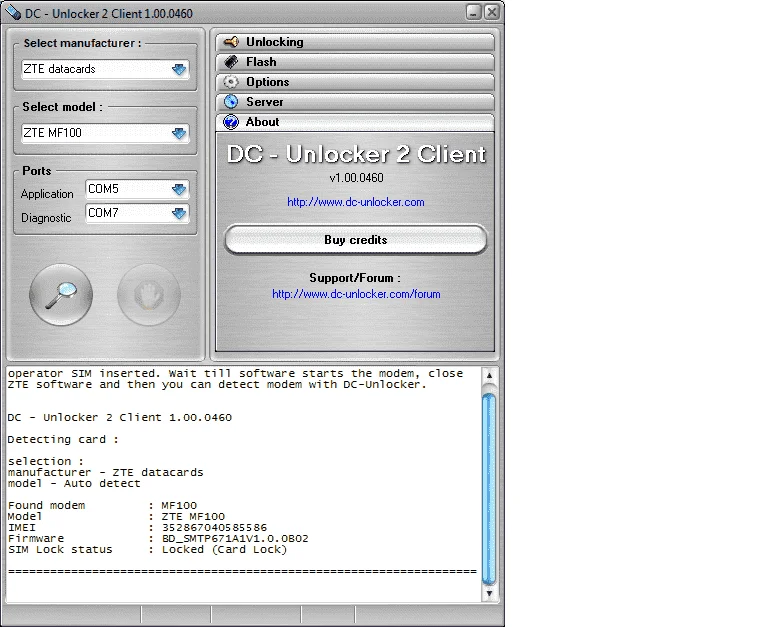Open the Flash panel tab

point(355,62)
